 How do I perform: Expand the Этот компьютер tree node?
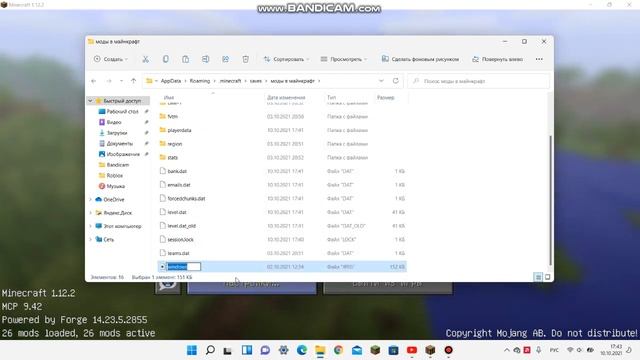[90, 226]
